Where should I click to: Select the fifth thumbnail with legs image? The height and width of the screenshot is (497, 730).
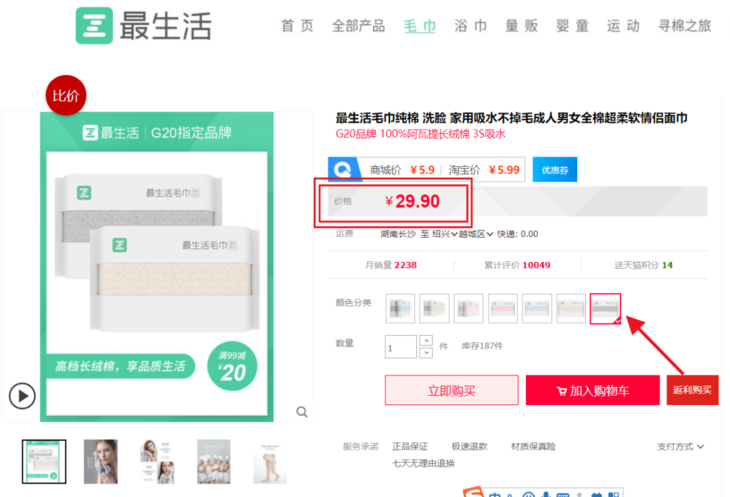270,461
